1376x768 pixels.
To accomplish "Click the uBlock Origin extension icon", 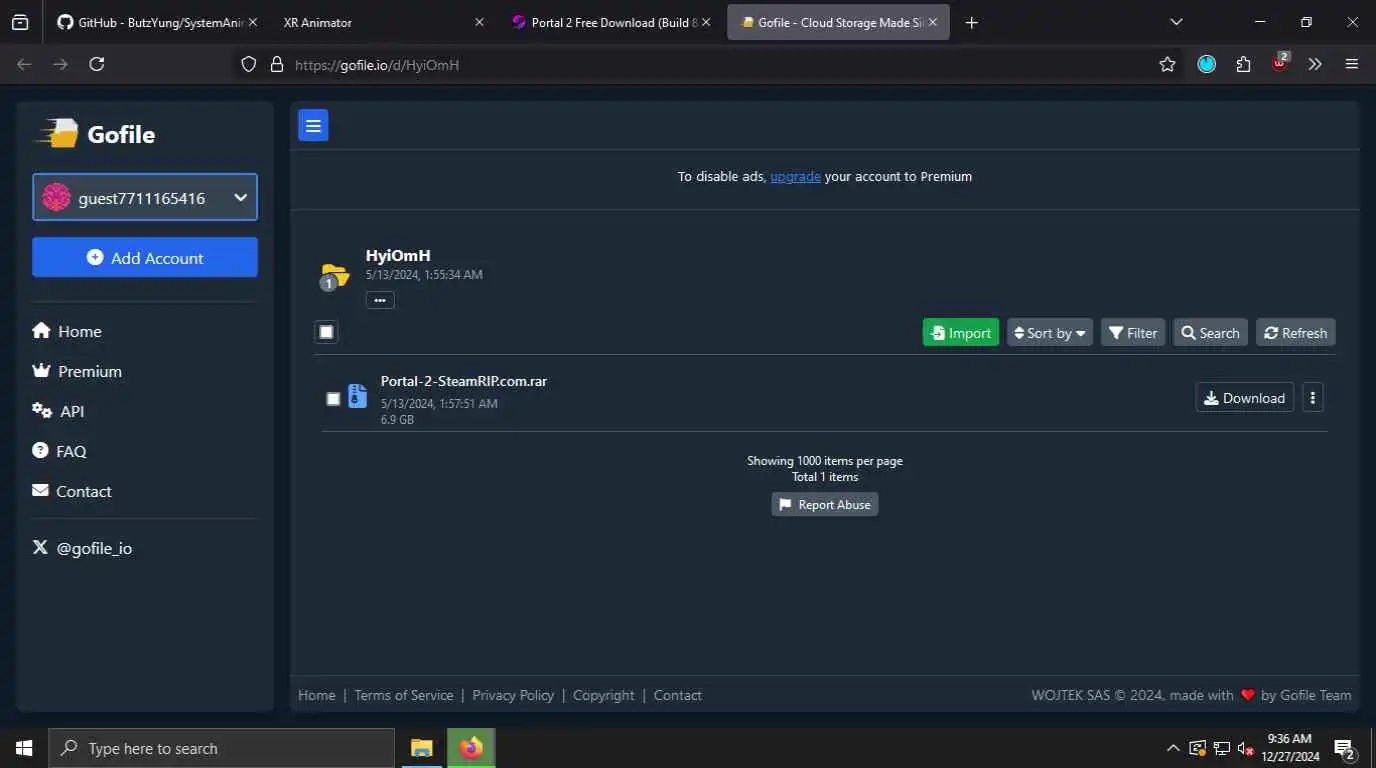I will 1280,64.
